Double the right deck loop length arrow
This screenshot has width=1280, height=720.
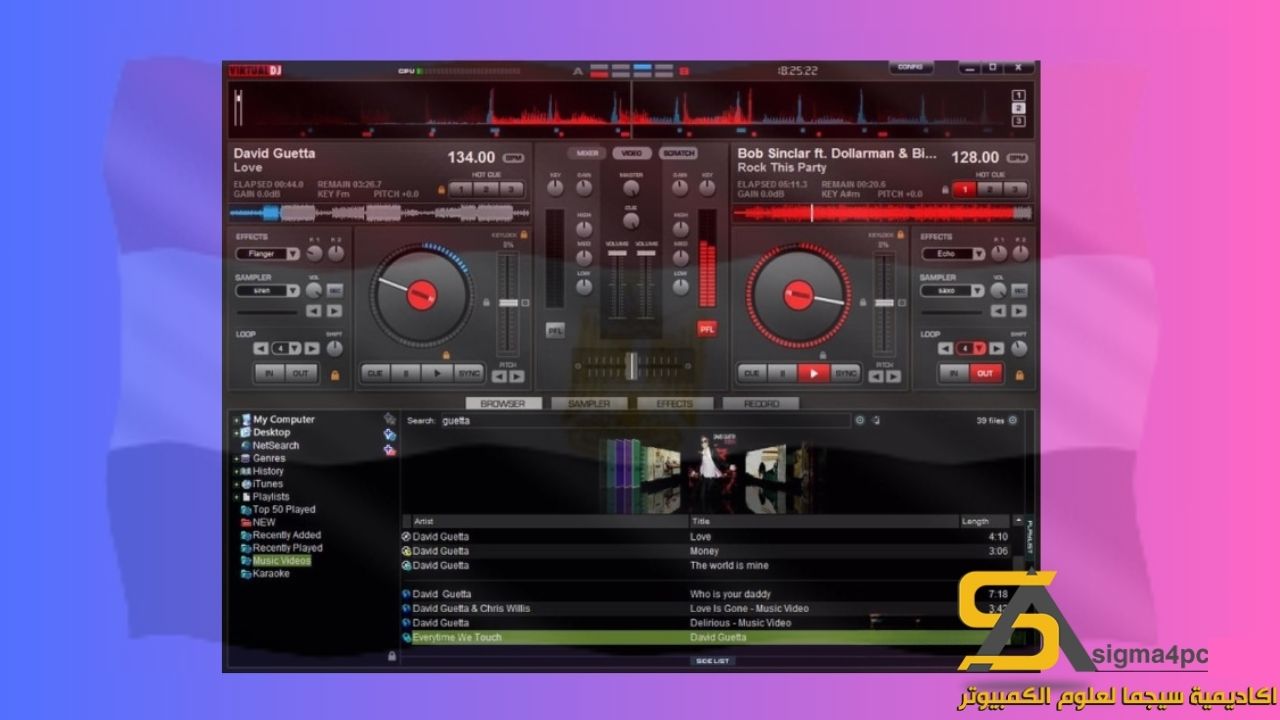(997, 348)
